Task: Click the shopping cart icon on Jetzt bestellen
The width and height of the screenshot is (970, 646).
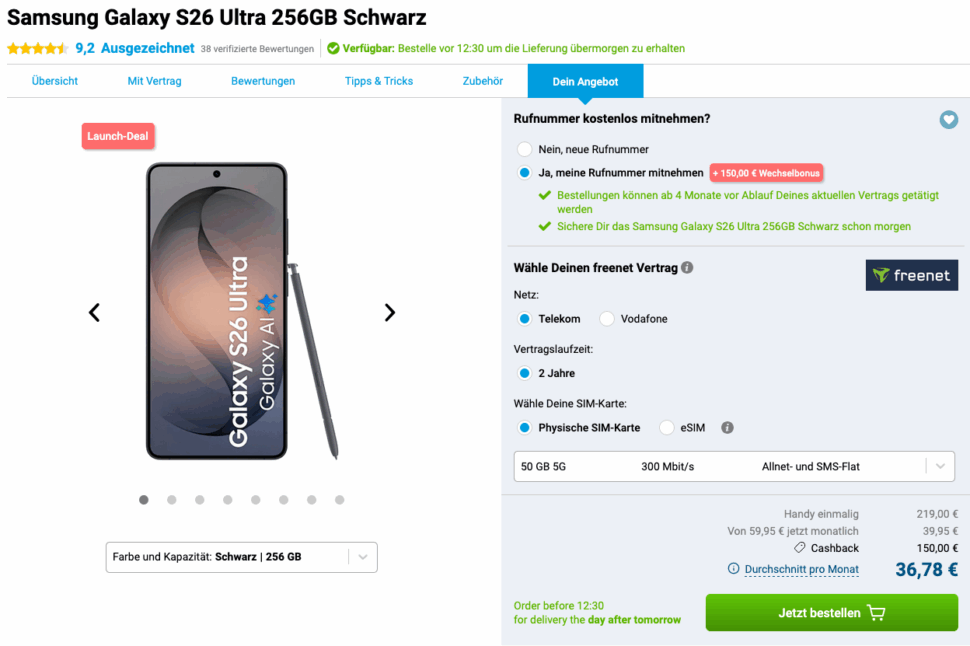Action: (x=877, y=612)
